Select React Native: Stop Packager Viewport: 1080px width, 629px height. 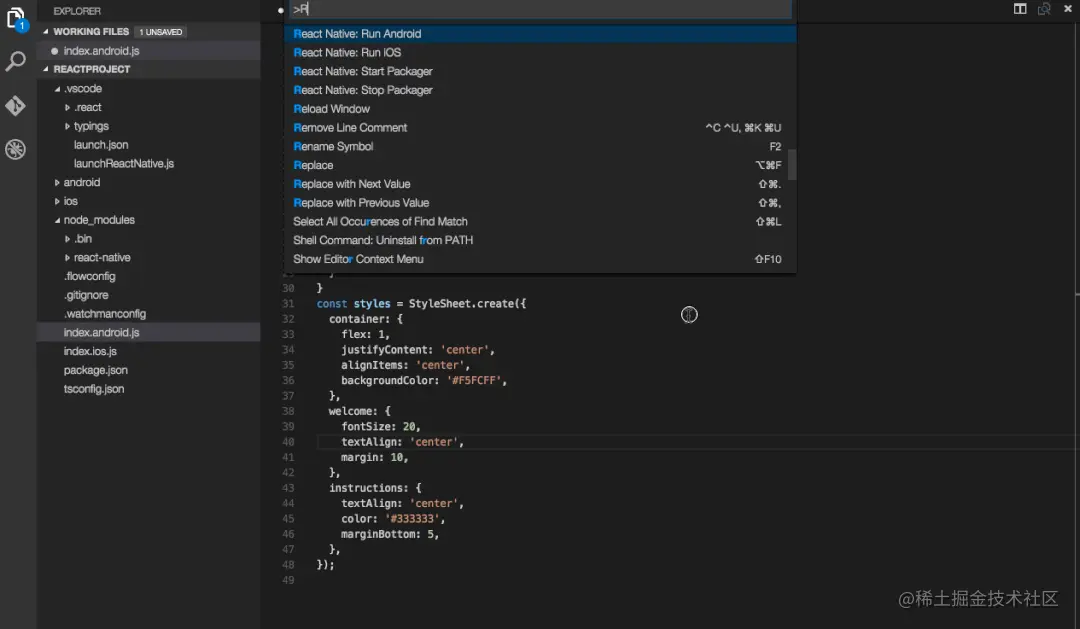pyautogui.click(x=540, y=90)
